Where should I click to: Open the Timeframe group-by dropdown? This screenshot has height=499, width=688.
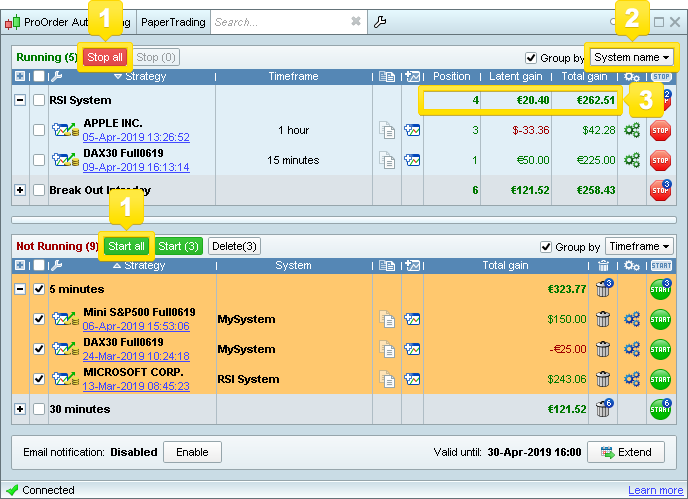coord(639,247)
